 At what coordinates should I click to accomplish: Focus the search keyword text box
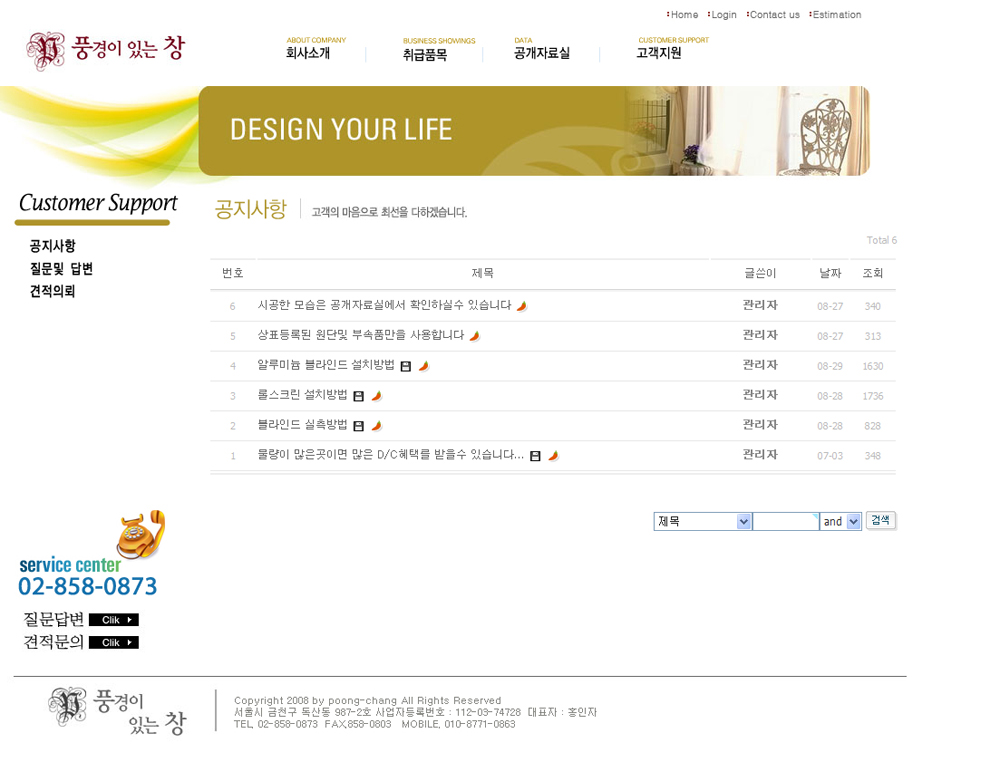pyautogui.click(x=785, y=522)
